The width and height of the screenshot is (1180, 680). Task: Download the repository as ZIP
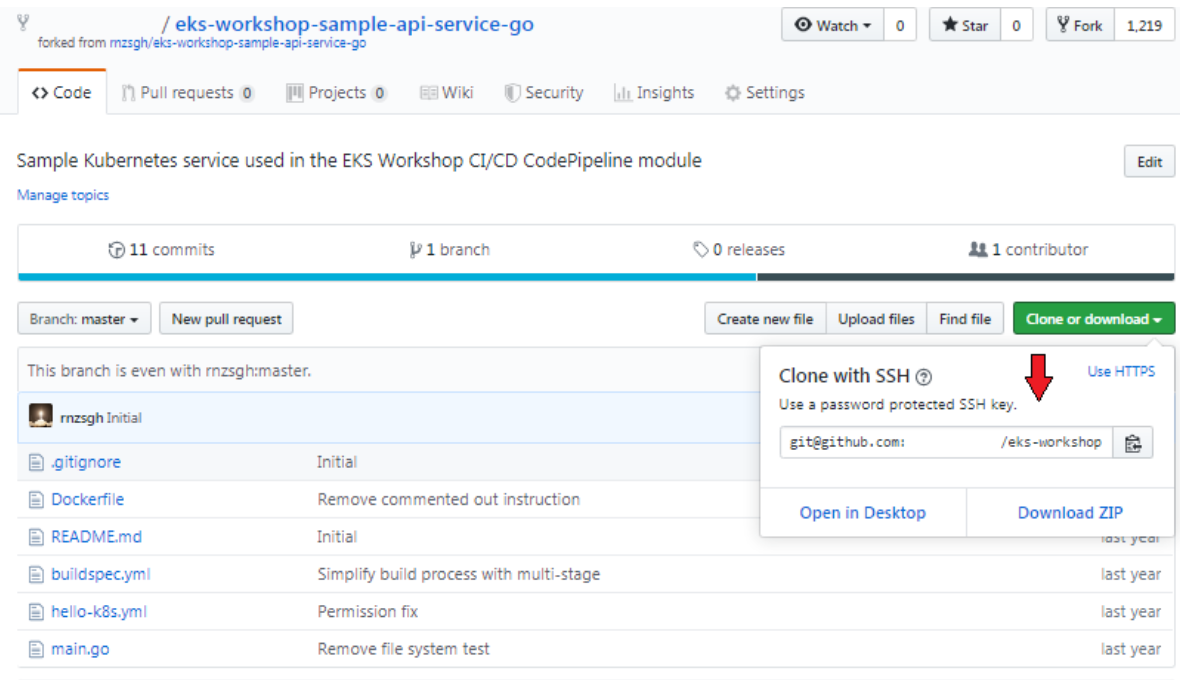point(1069,512)
